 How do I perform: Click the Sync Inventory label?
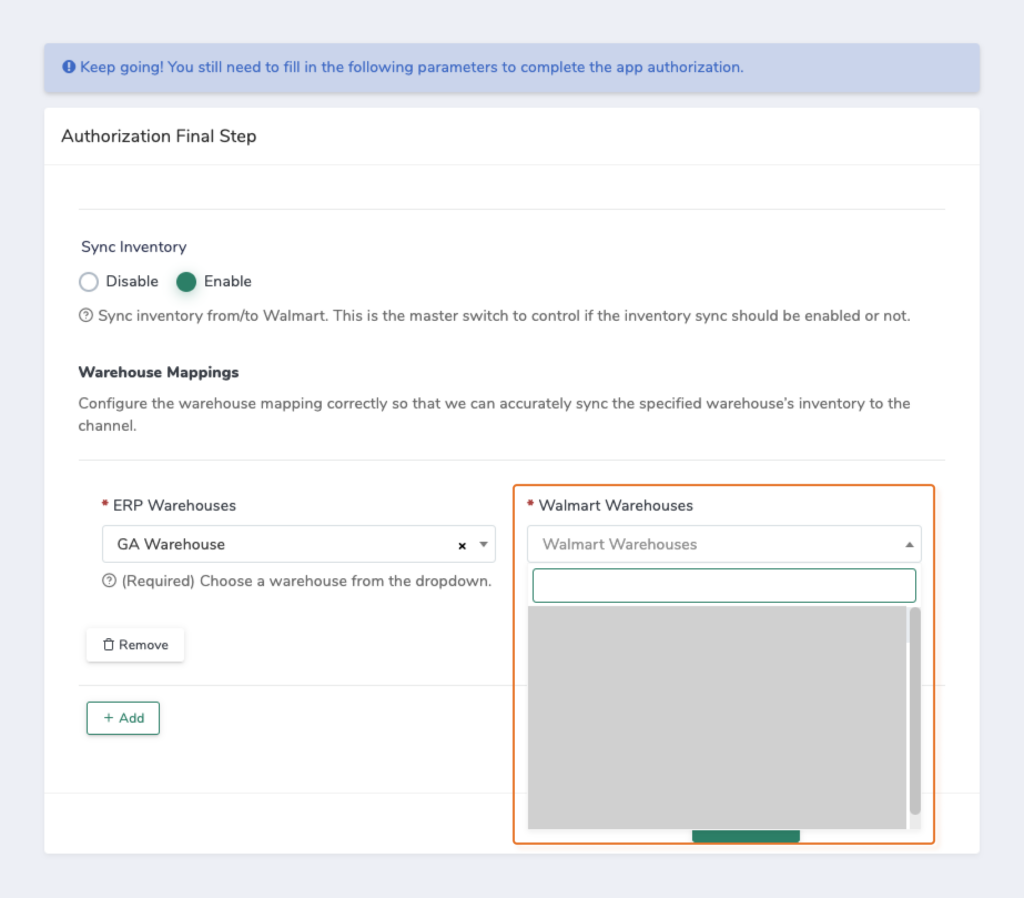click(x=134, y=247)
